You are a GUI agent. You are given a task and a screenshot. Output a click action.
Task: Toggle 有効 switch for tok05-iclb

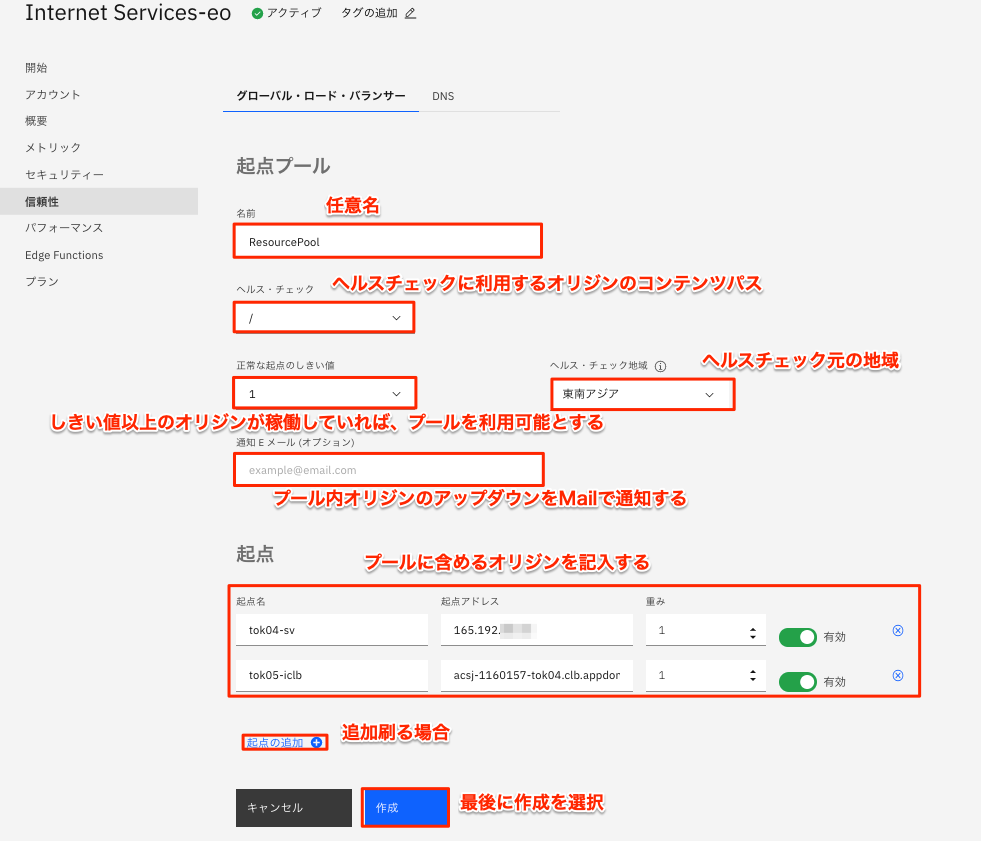point(798,681)
